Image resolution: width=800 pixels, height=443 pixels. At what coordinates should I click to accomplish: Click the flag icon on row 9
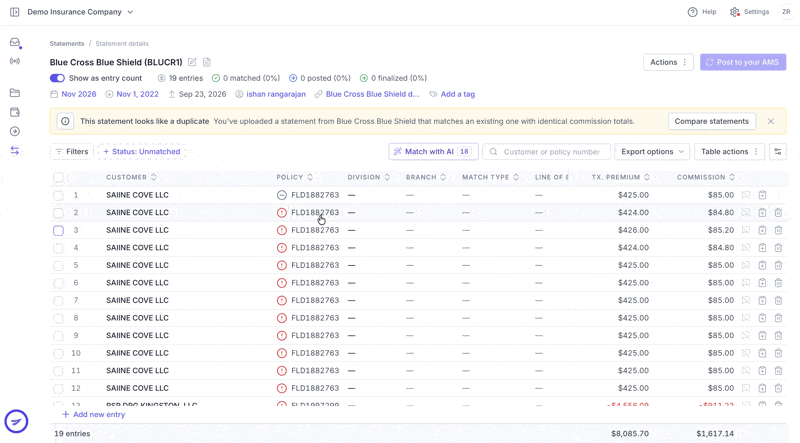pyautogui.click(x=746, y=336)
